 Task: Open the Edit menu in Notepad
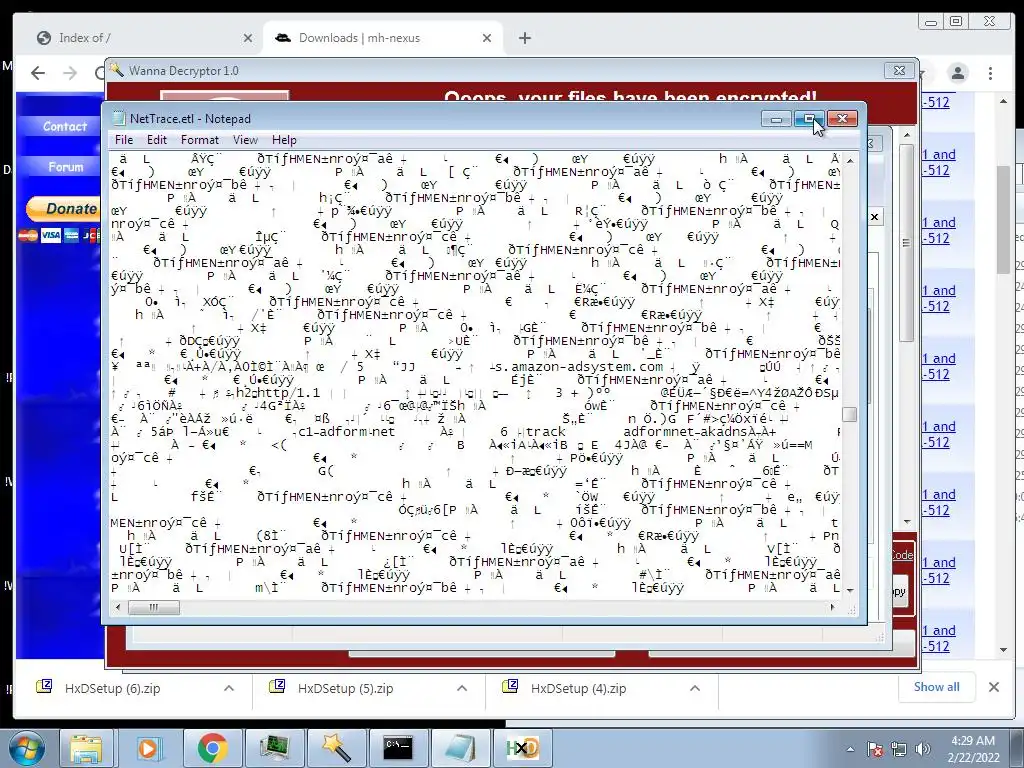click(157, 140)
